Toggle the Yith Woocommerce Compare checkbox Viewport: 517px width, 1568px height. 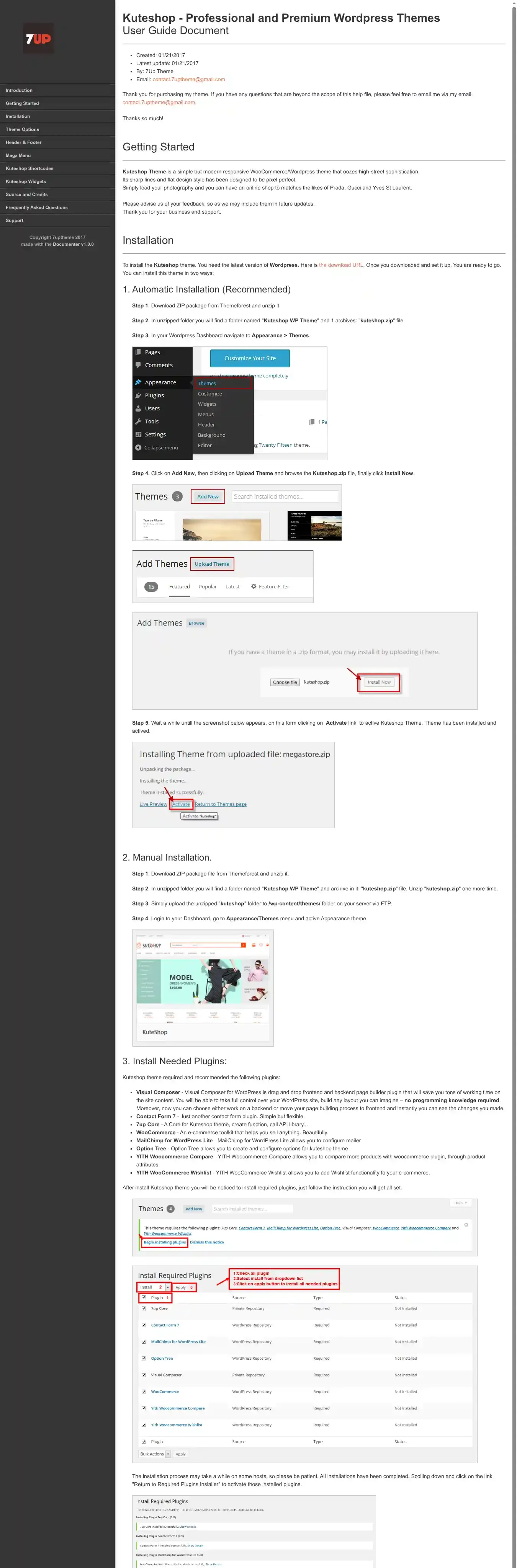[x=144, y=1408]
